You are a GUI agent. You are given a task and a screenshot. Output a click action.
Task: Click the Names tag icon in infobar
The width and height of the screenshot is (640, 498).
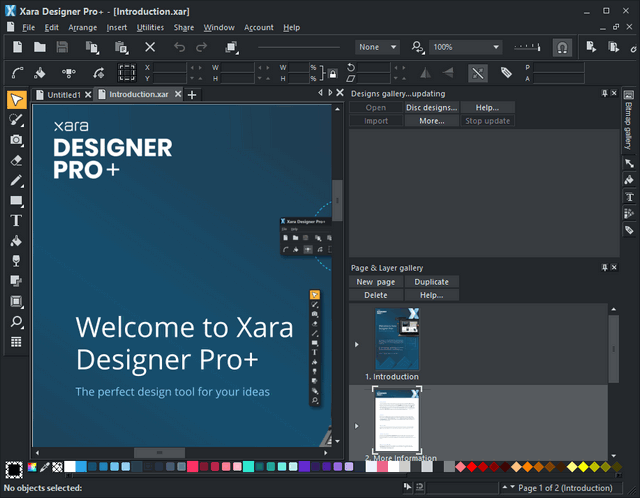[x=506, y=73]
